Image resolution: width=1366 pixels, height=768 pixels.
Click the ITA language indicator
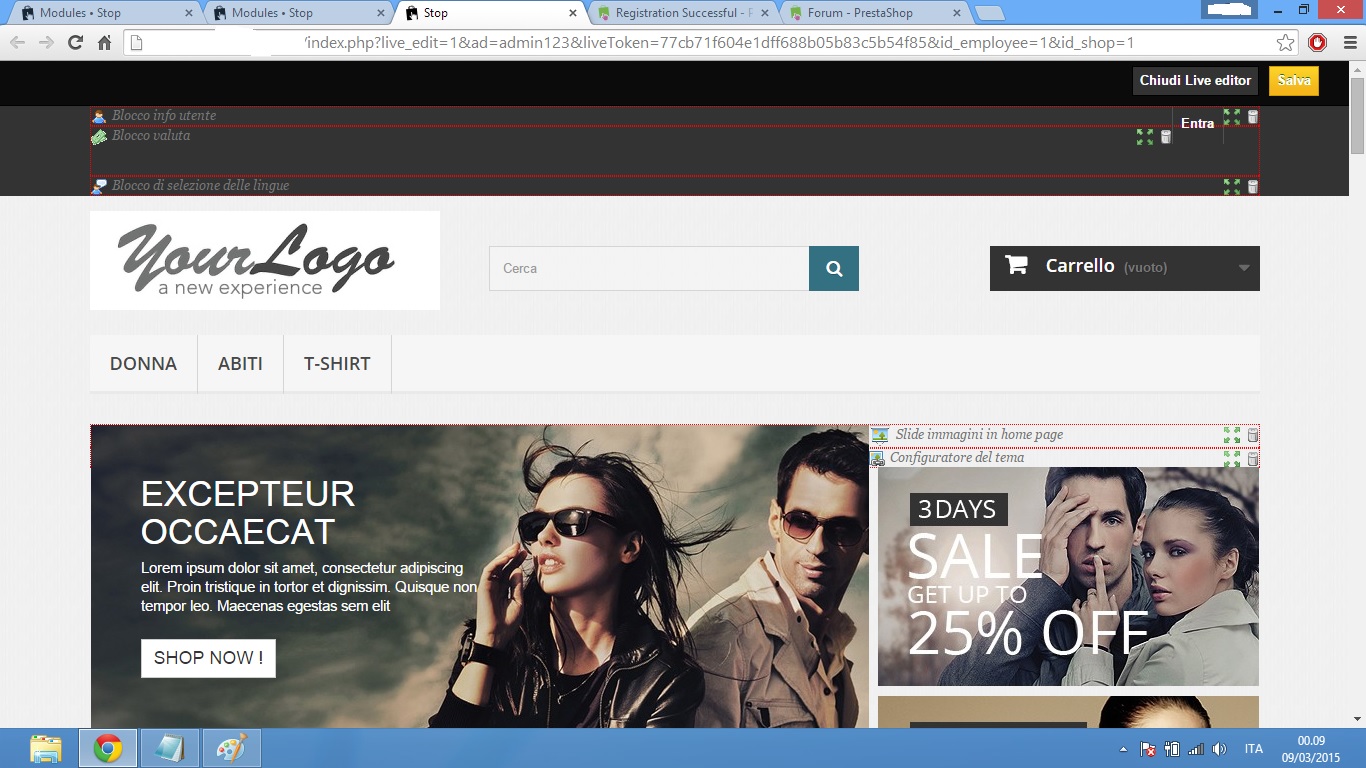(x=1254, y=749)
